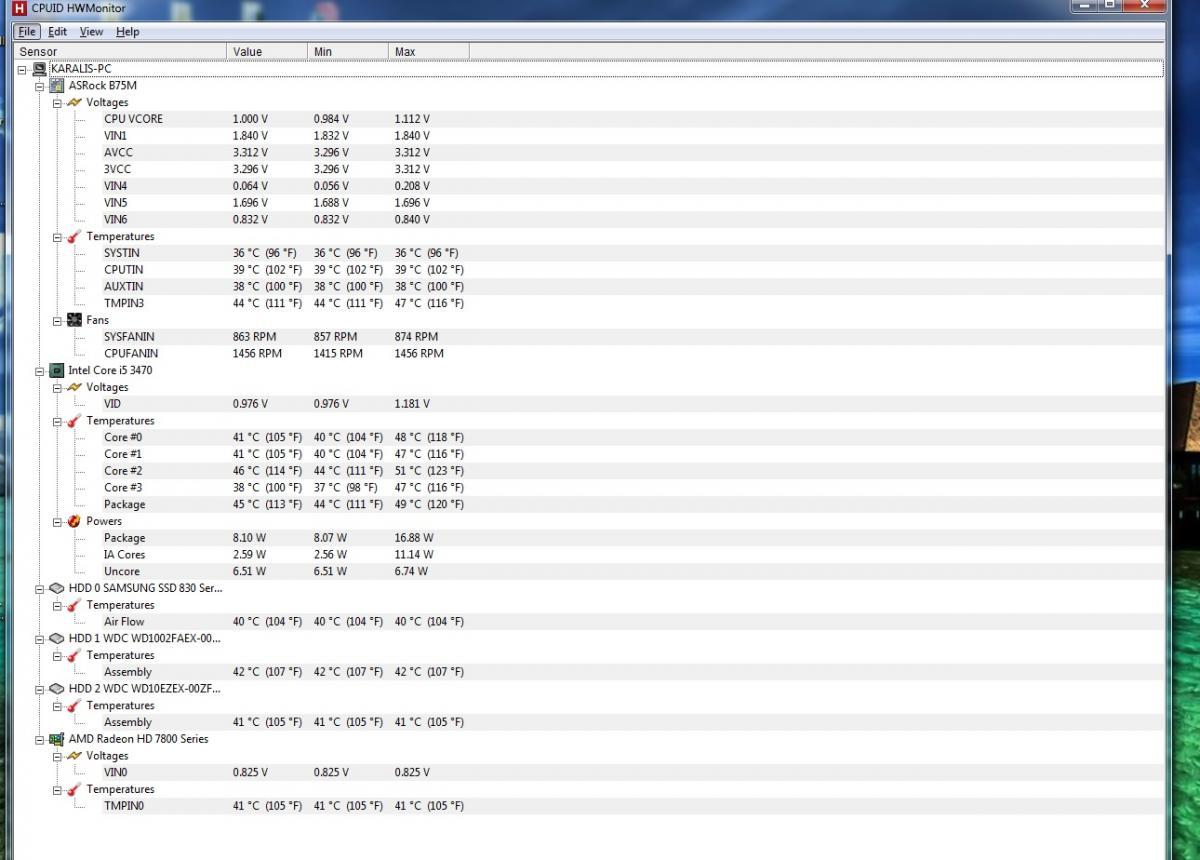
Task: Click the Max column header
Action: [x=429, y=51]
